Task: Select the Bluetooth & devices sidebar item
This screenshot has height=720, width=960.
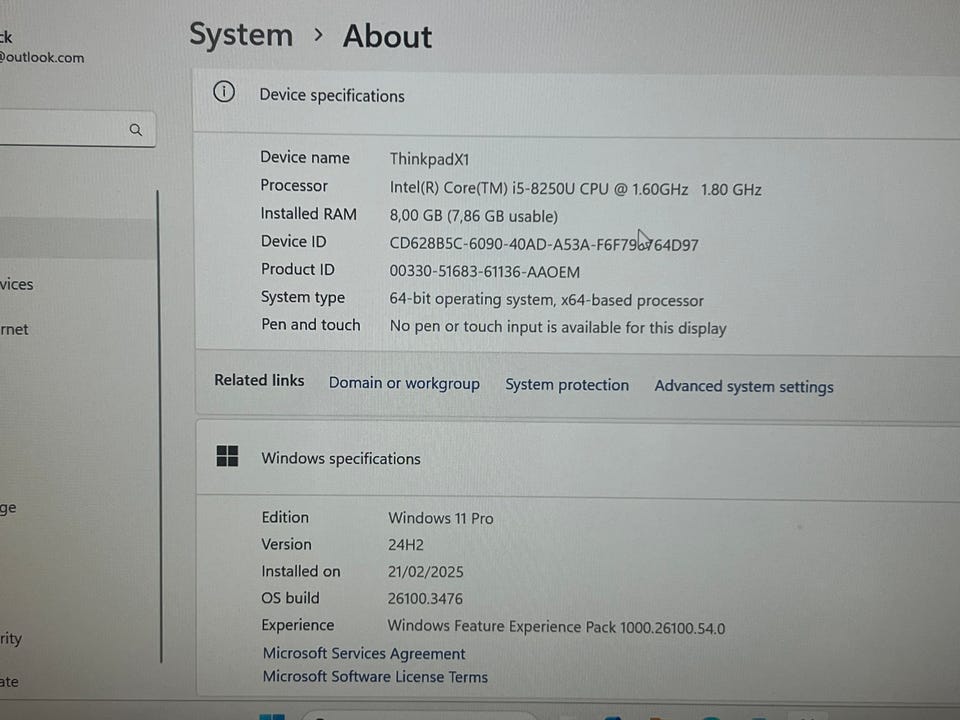Action: 17,284
